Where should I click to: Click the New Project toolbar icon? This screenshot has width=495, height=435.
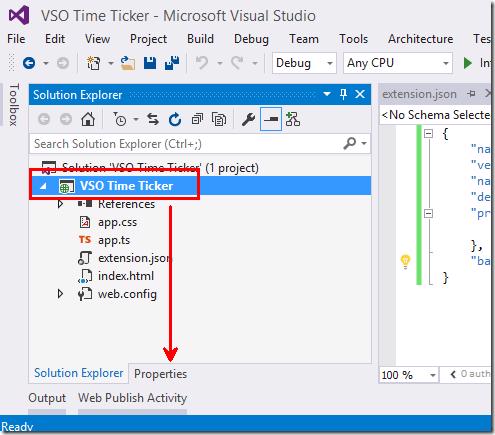tap(93, 63)
